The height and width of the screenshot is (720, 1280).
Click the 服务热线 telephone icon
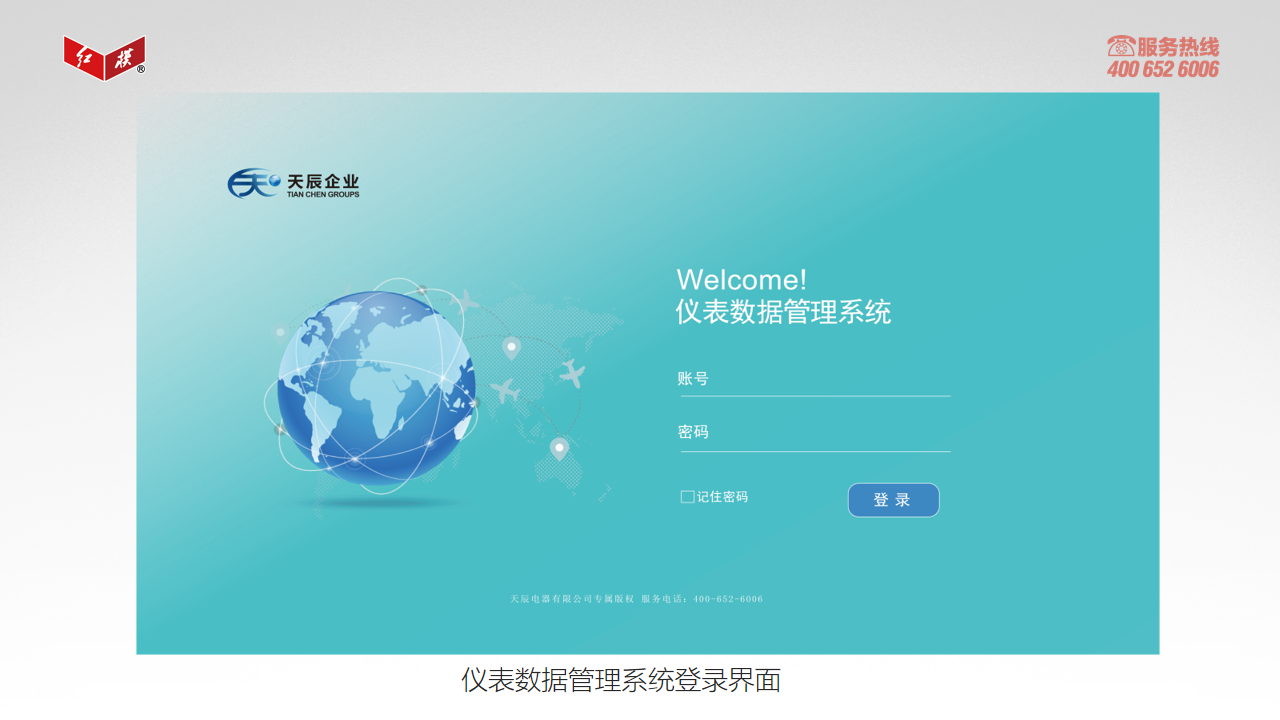point(1121,46)
